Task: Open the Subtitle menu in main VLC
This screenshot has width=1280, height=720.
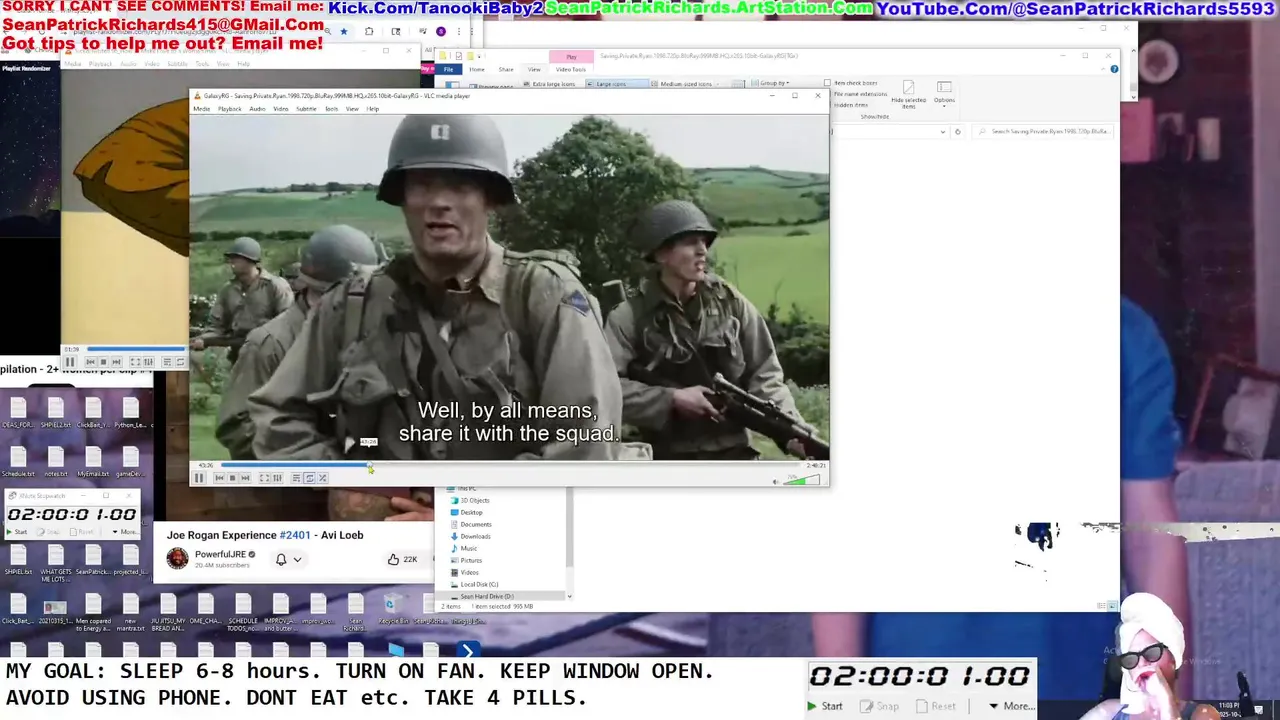Action: (x=306, y=108)
